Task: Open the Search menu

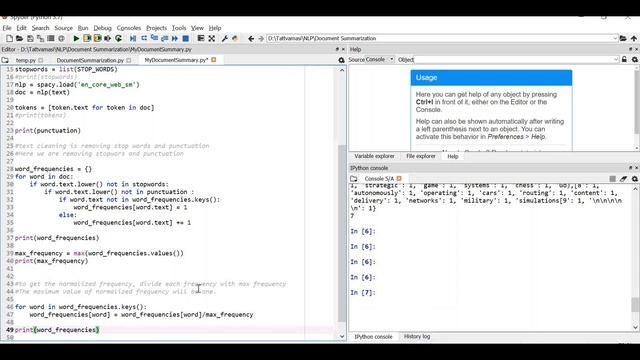Action: (x=40, y=28)
